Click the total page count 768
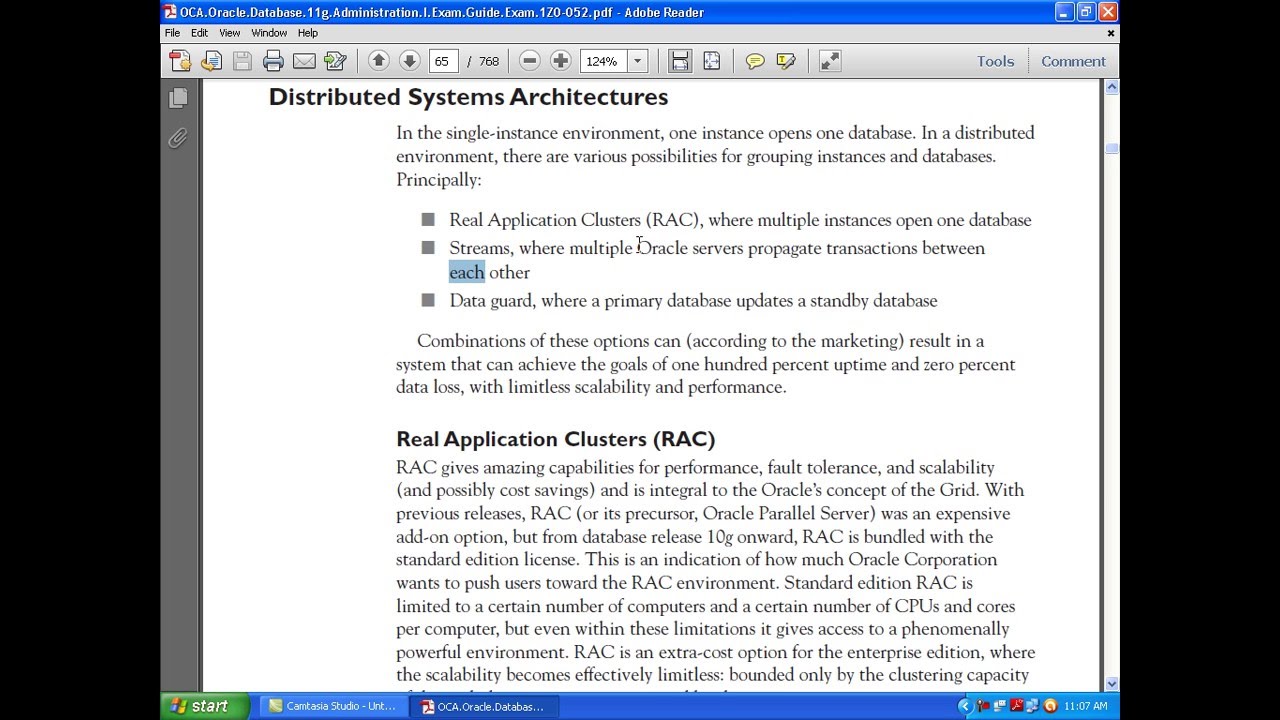The image size is (1280, 720). (489, 61)
